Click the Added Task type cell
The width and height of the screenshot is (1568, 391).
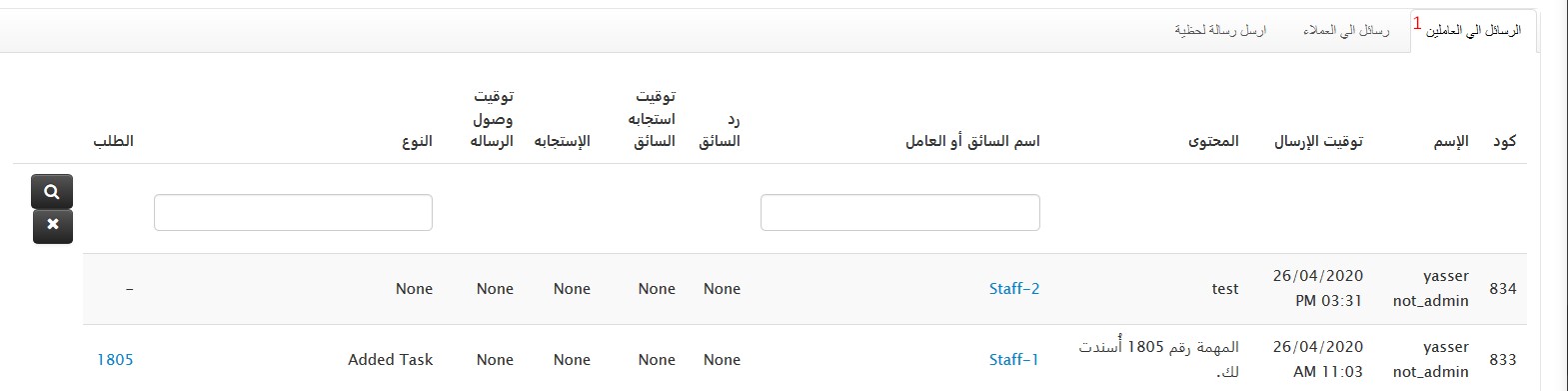(x=391, y=360)
